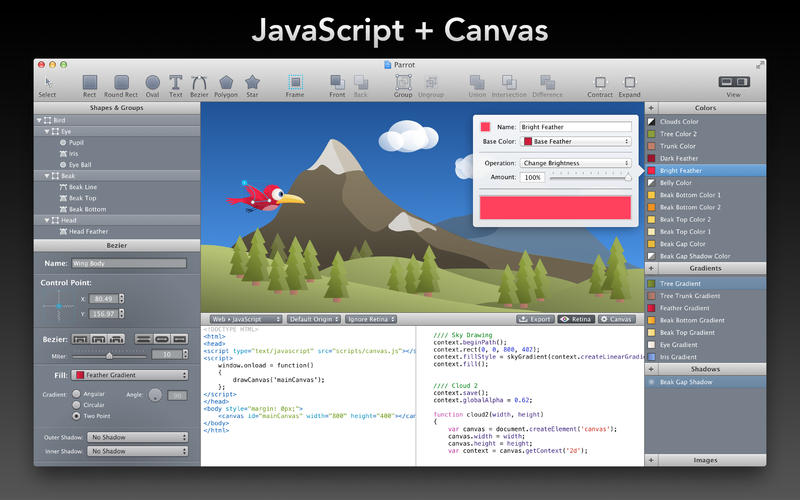Viewport: 800px width, 500px height.
Task: Add a new image with plus button
Action: point(651,460)
